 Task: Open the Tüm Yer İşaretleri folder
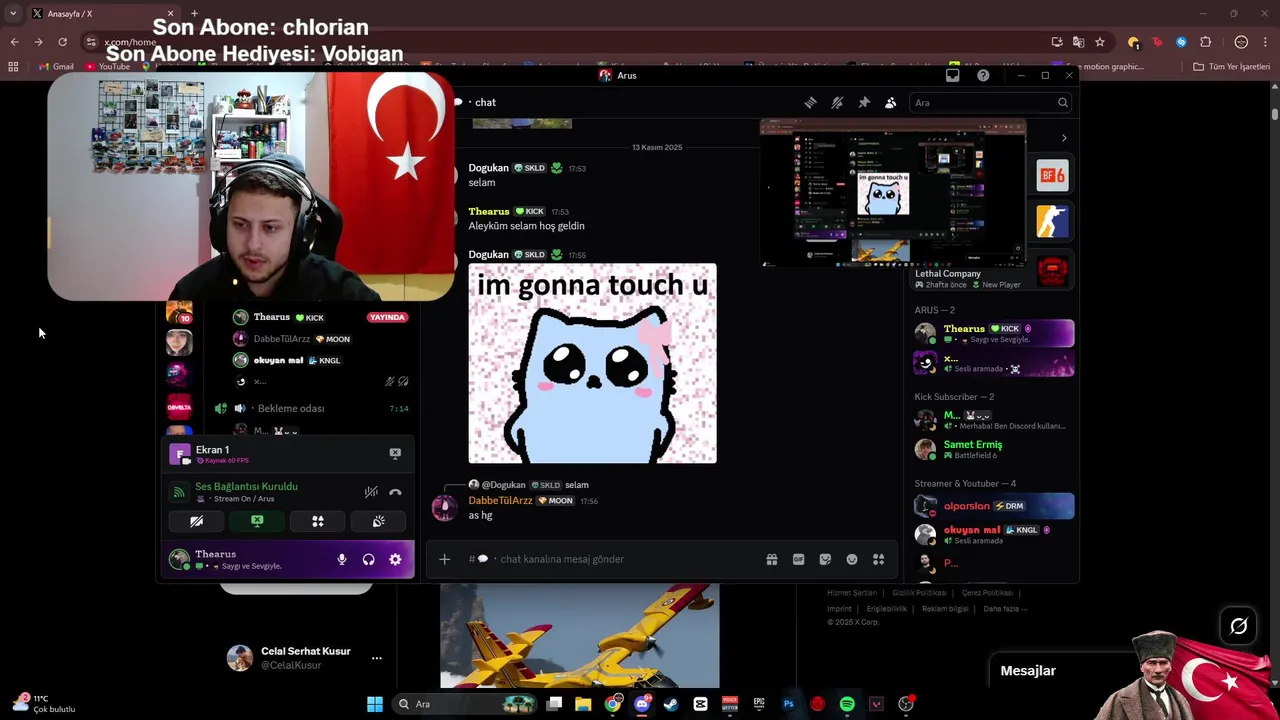(1232, 67)
